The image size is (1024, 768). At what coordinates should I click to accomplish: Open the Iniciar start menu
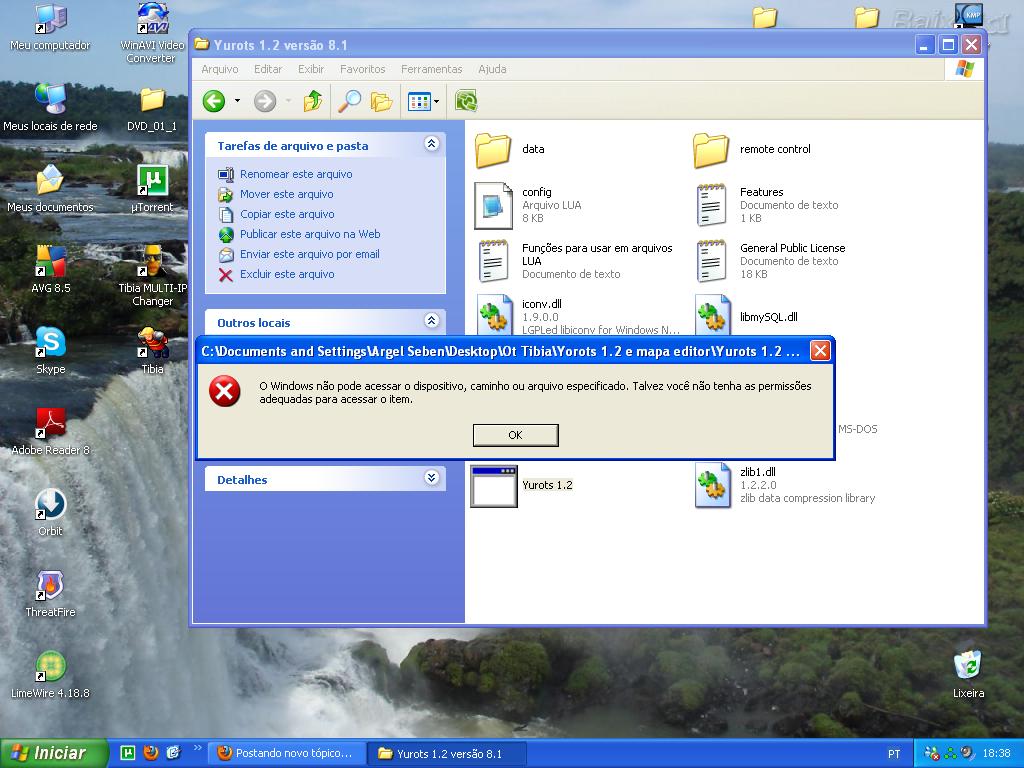(54, 753)
